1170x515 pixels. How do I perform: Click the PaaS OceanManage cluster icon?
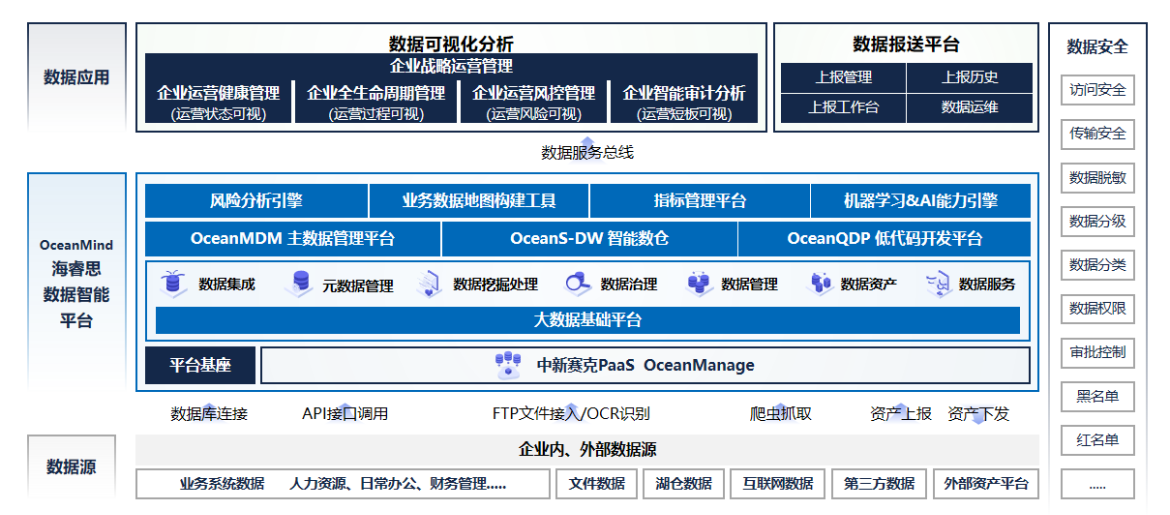coord(508,365)
